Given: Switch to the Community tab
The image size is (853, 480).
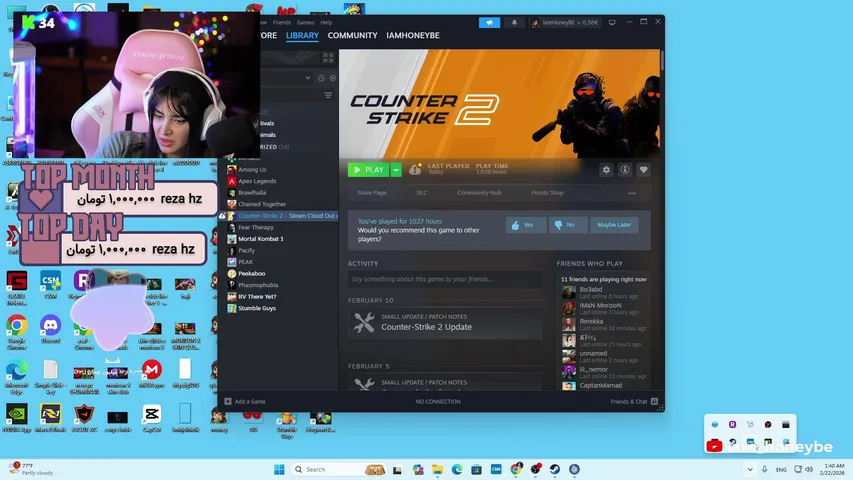Looking at the screenshot, I should (x=353, y=35).
